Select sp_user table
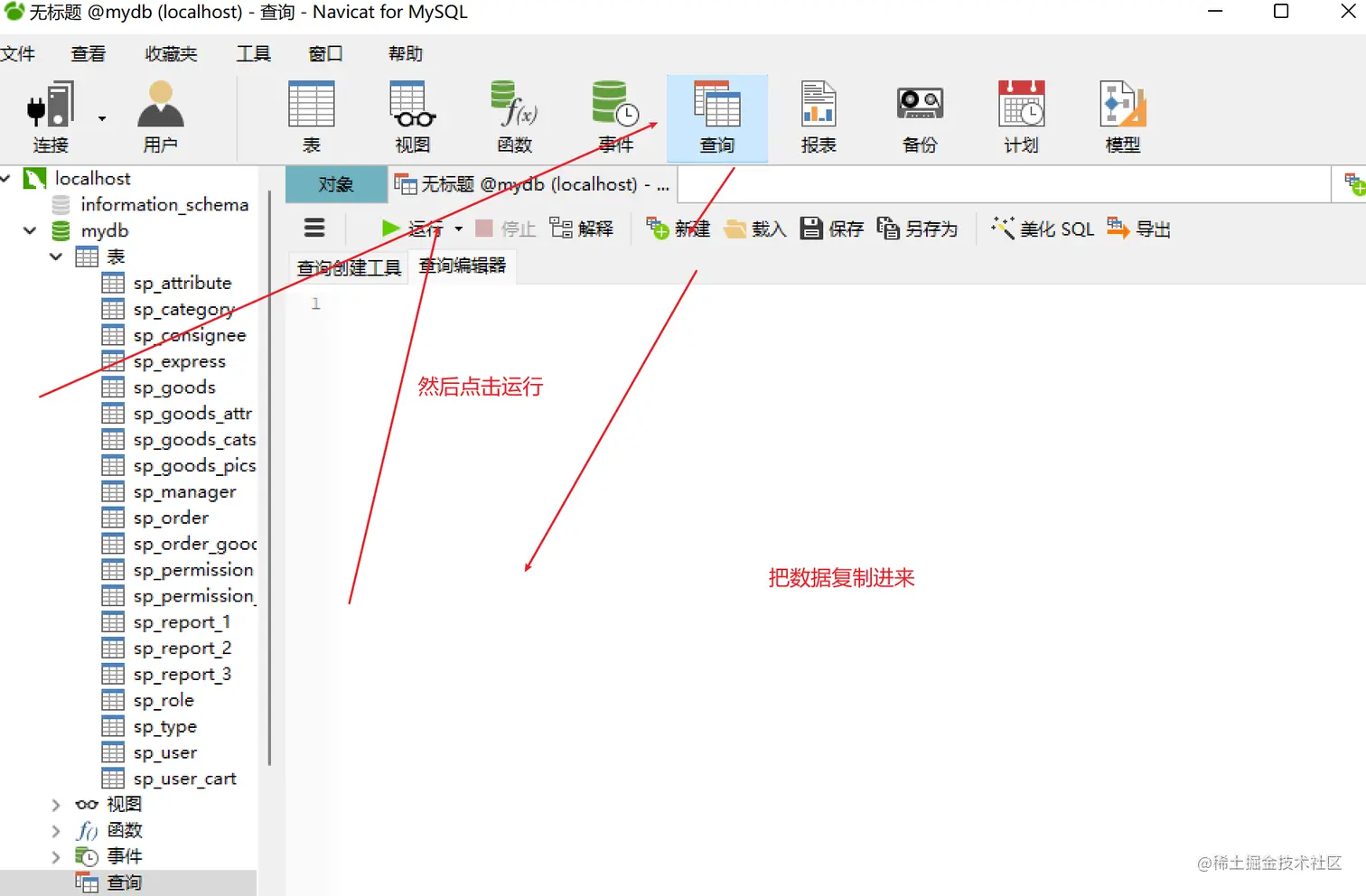This screenshot has height=896, width=1366. pyautogui.click(x=164, y=753)
